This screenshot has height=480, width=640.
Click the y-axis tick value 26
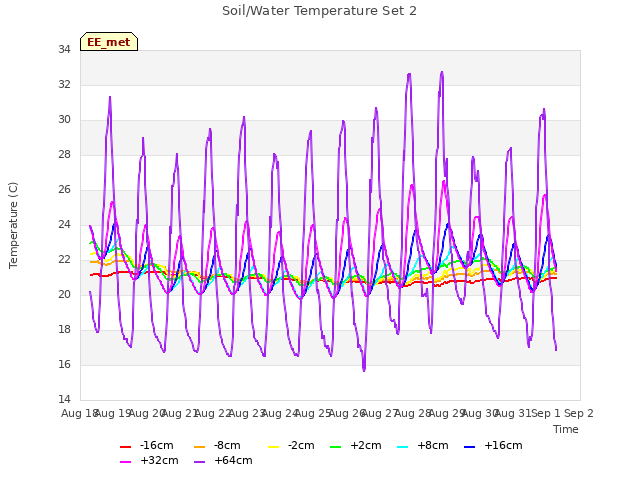(x=64, y=189)
